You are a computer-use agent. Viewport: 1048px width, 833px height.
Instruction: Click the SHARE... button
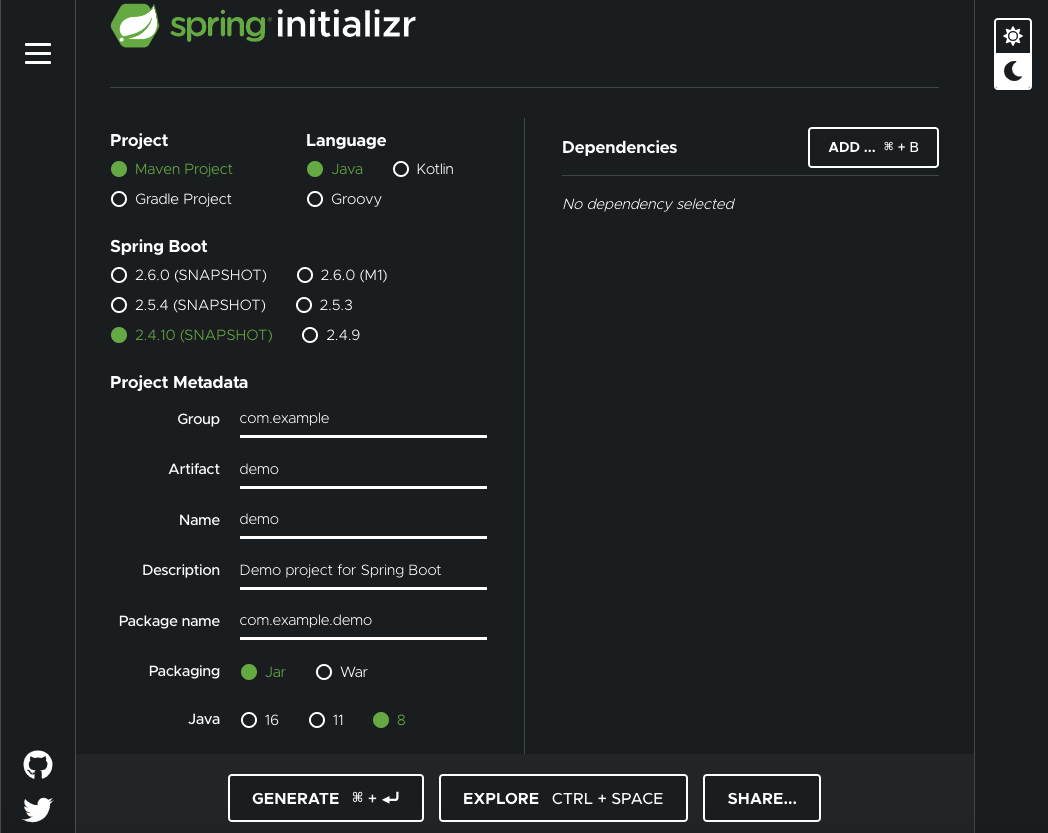pyautogui.click(x=761, y=798)
